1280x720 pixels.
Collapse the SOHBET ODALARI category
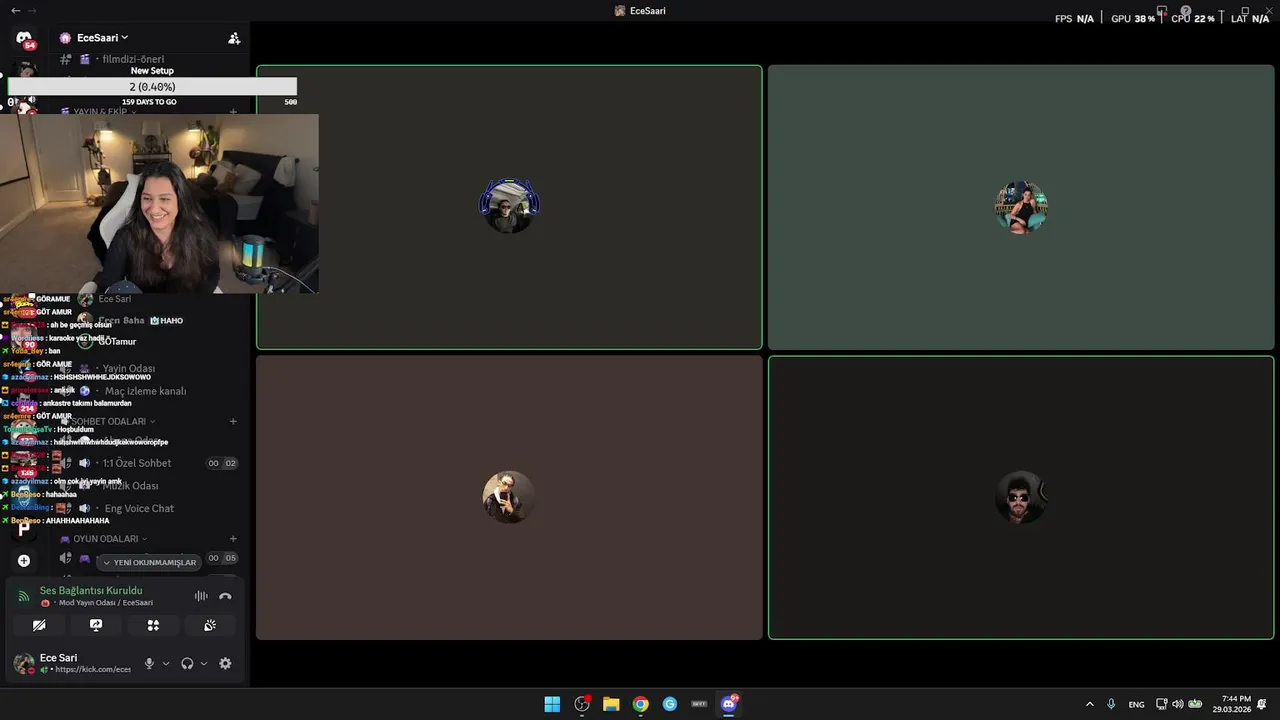click(108, 421)
